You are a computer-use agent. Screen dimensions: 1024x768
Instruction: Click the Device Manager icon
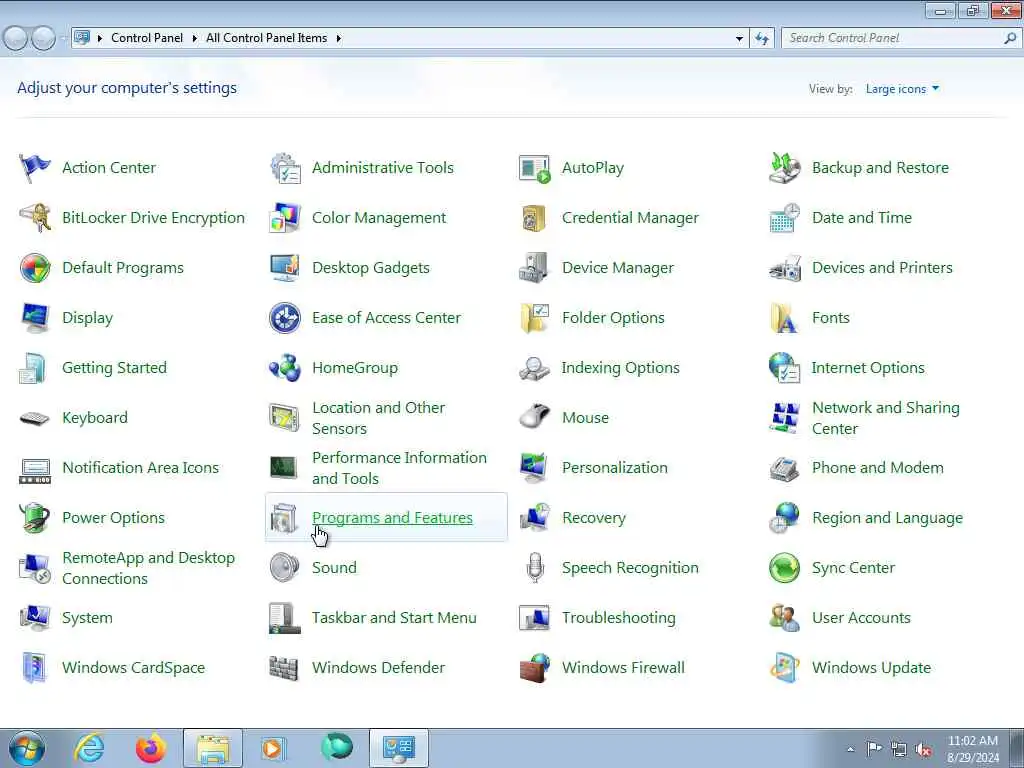pyautogui.click(x=534, y=268)
